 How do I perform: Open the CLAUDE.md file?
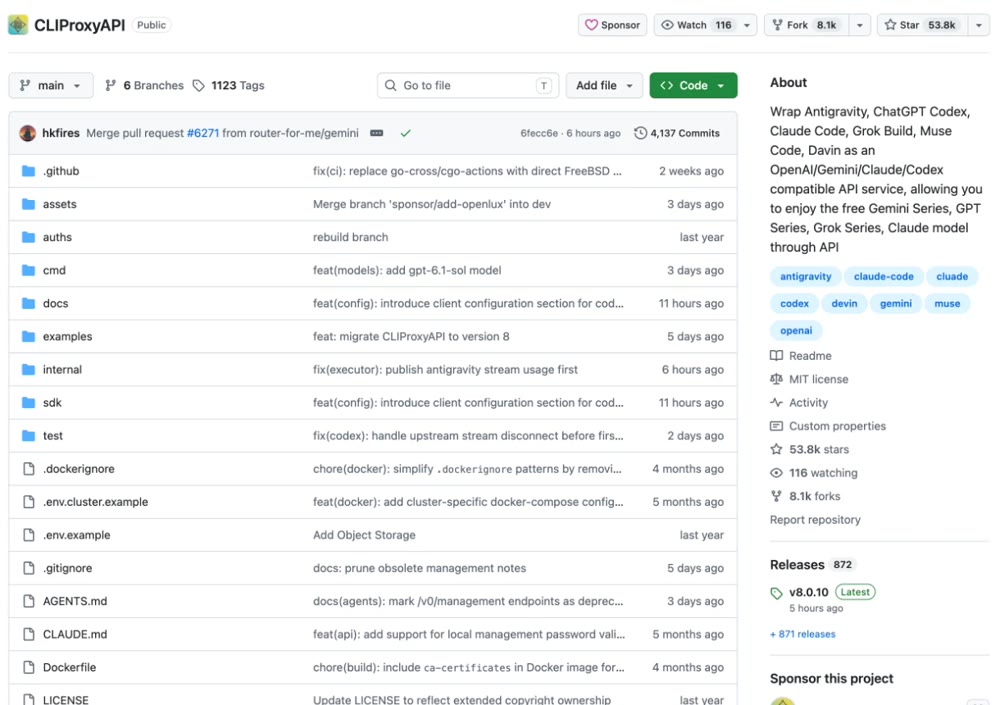click(75, 634)
